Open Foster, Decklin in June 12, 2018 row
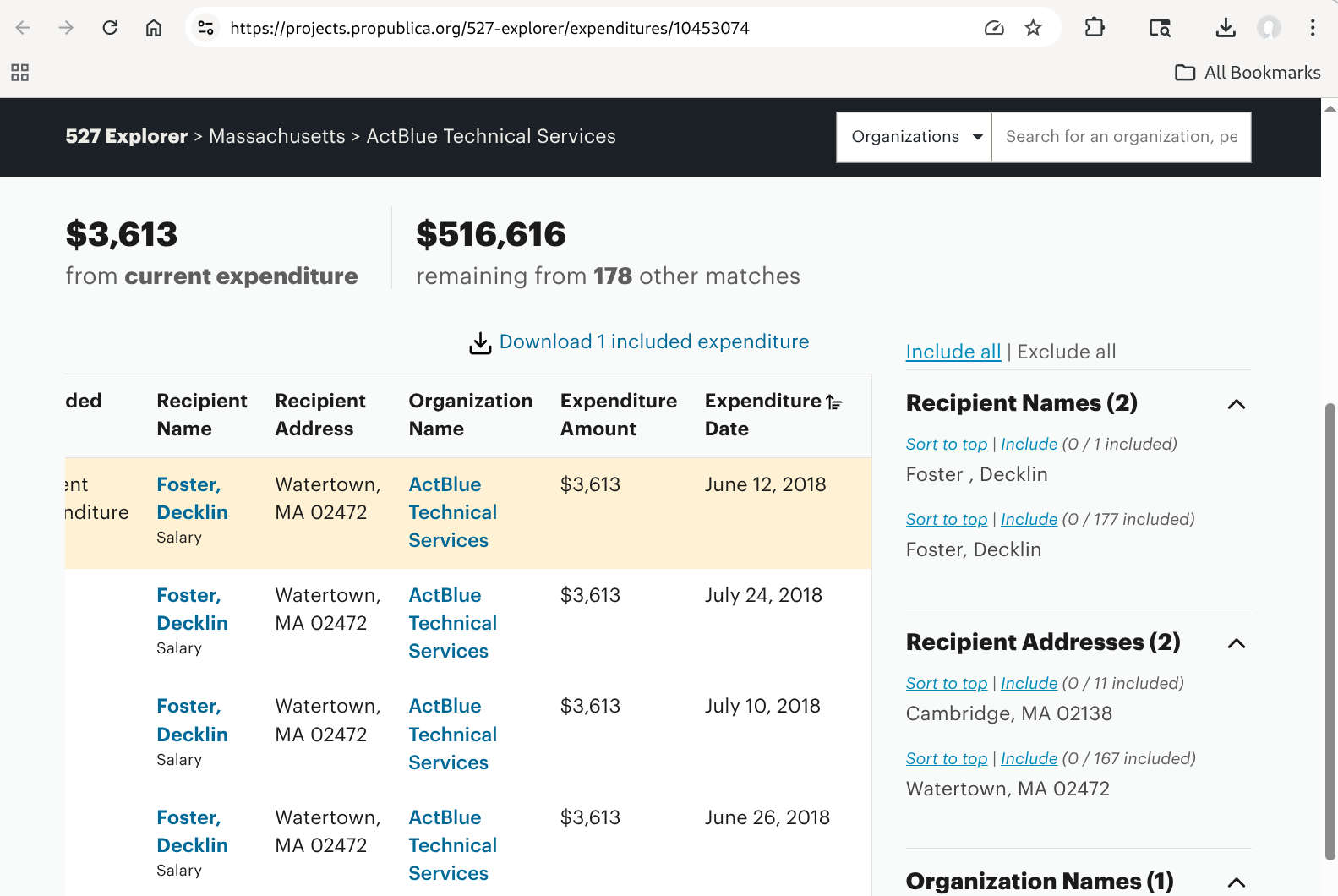 coord(193,498)
